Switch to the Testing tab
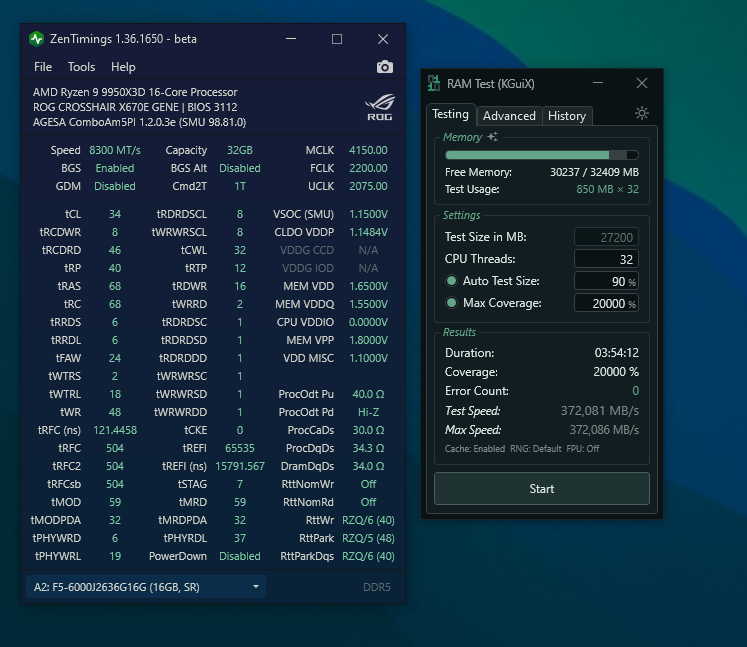The height and width of the screenshot is (647, 747). (450, 114)
